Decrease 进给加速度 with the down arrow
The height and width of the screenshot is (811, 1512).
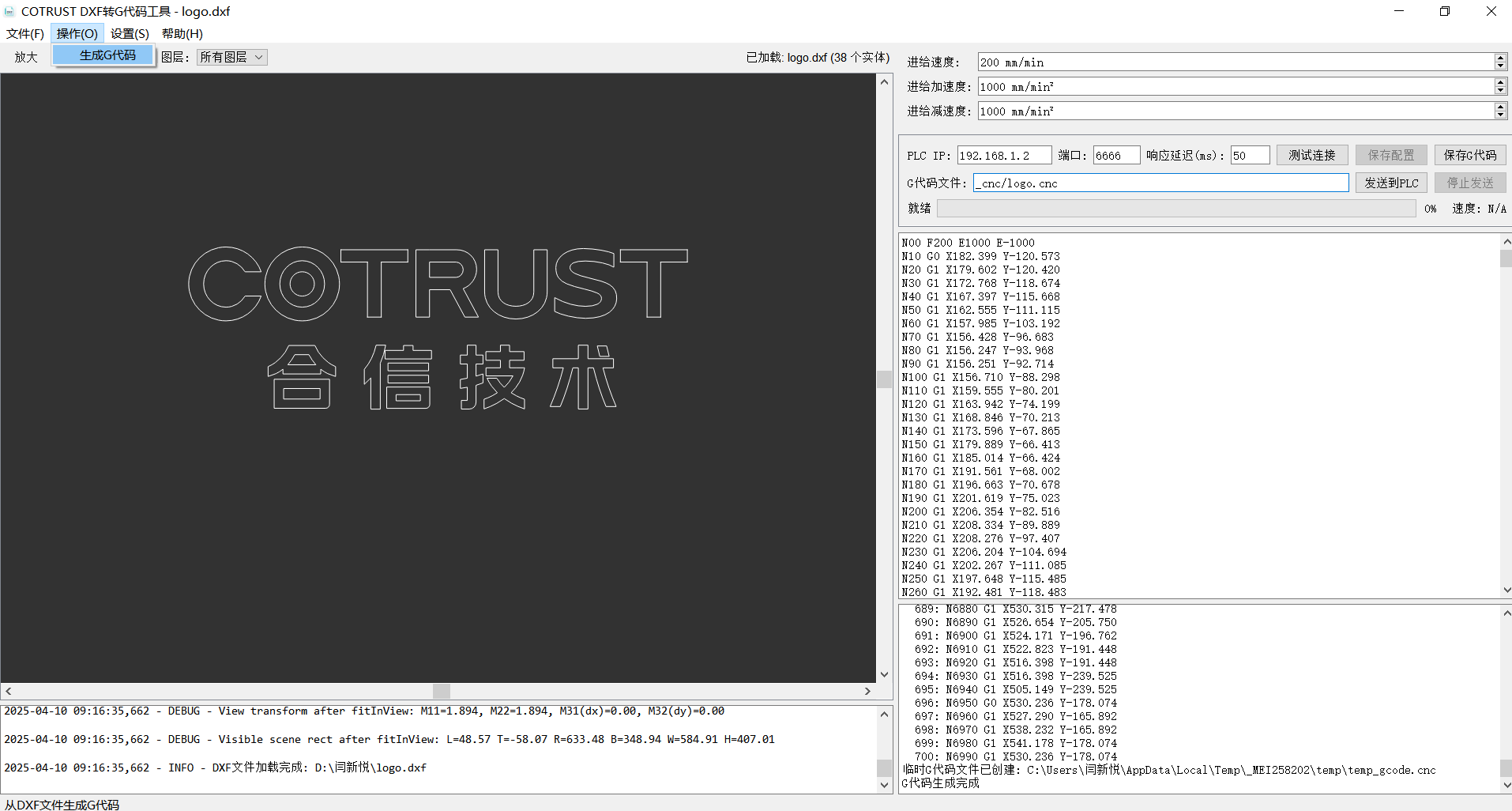click(x=1500, y=91)
